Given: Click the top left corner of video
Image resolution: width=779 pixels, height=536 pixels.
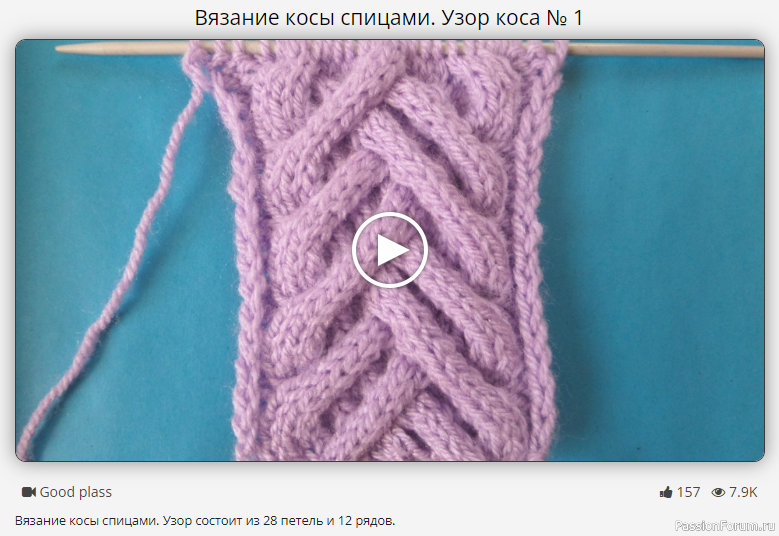Looking at the screenshot, I should tap(22, 46).
